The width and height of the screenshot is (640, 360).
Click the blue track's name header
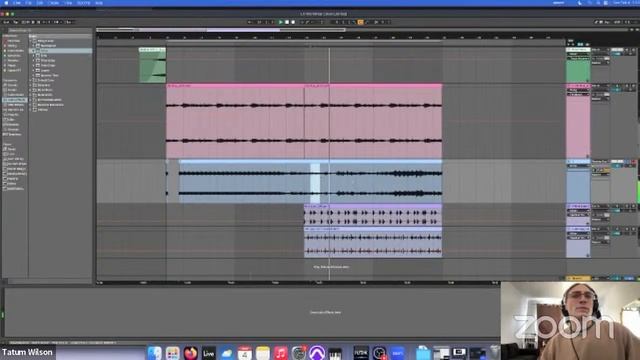[578, 162]
